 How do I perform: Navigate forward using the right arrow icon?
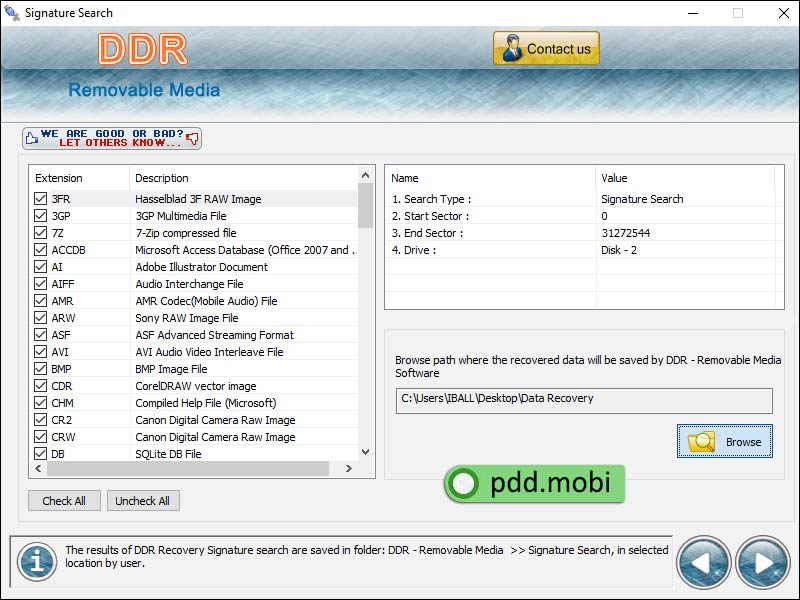761,563
